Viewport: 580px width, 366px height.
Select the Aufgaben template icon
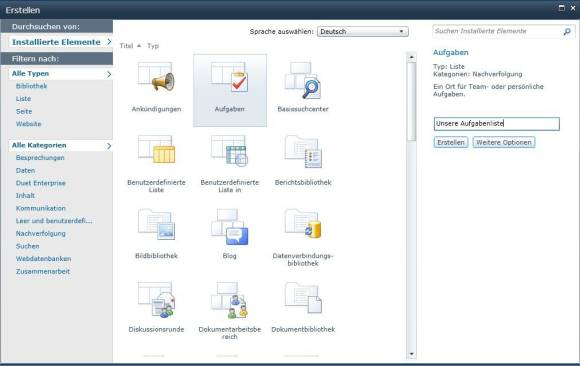(229, 76)
